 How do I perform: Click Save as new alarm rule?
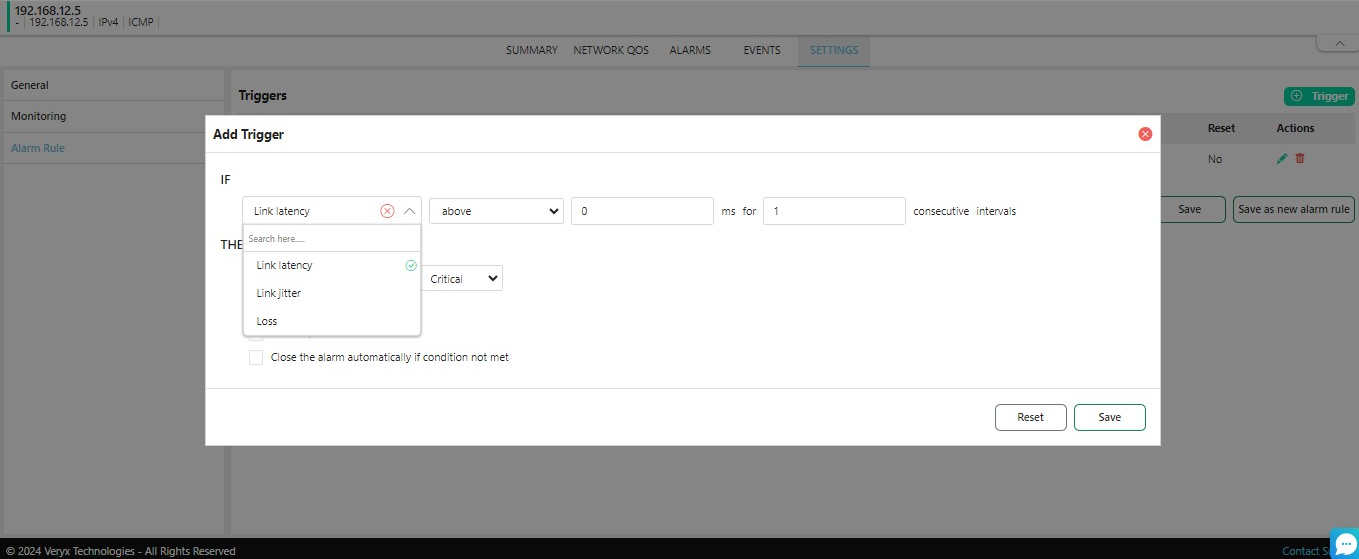[x=1293, y=210]
